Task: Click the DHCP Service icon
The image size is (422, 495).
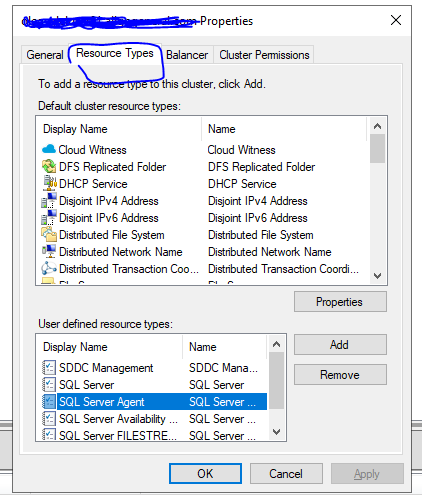Action: [50, 183]
